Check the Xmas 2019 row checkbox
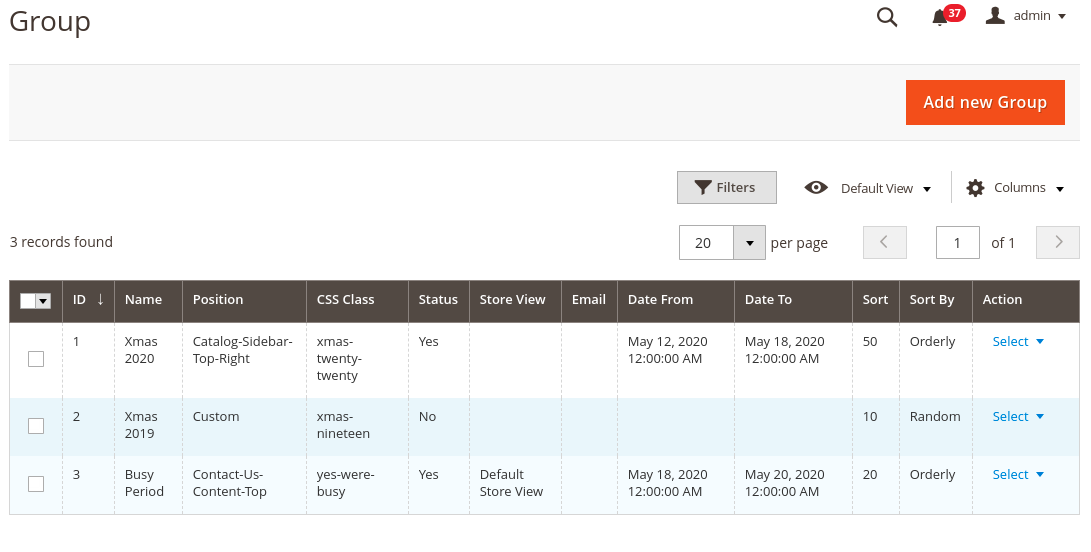 click(x=36, y=426)
